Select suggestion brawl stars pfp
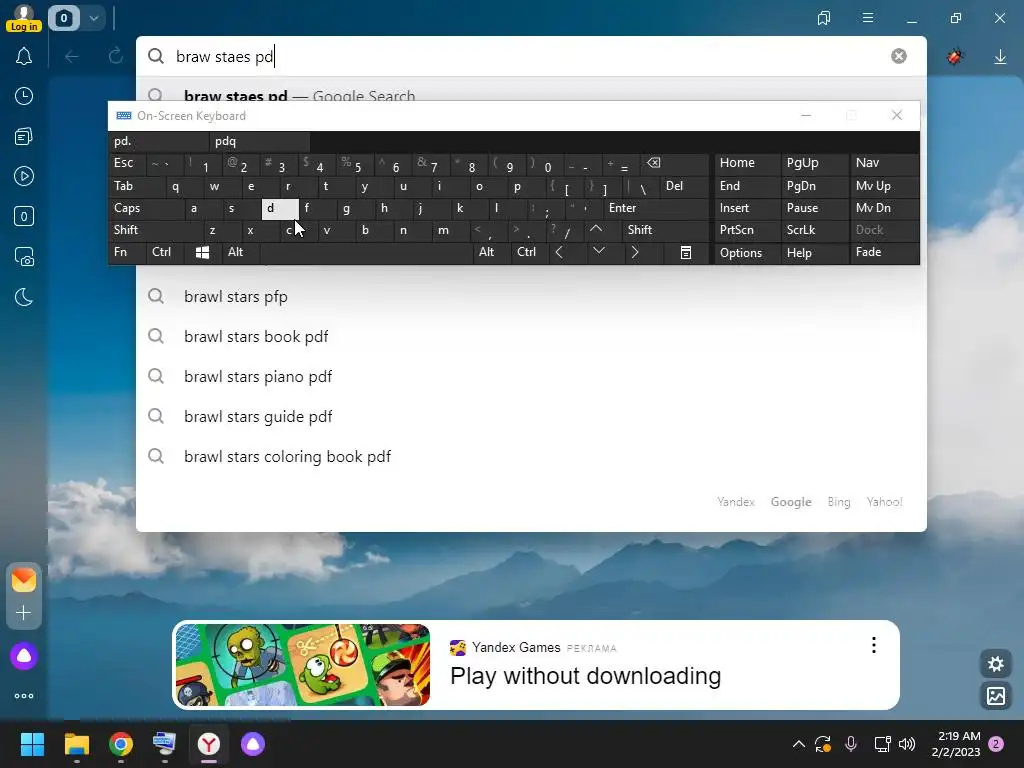This screenshot has height=768, width=1024. pyautogui.click(x=531, y=296)
